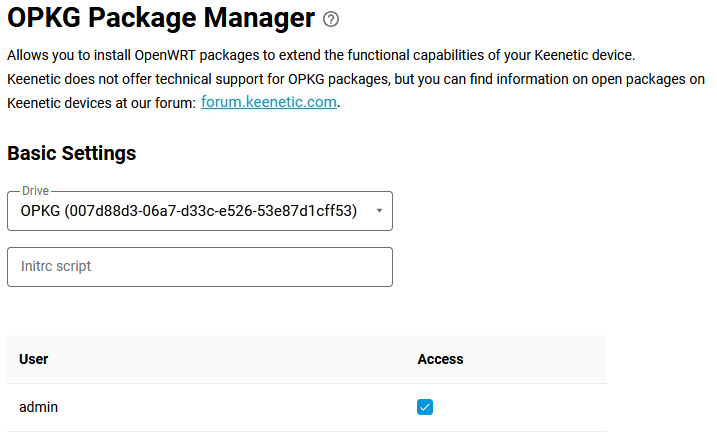Focus the Initrc script input field
The image size is (717, 436).
point(200,267)
